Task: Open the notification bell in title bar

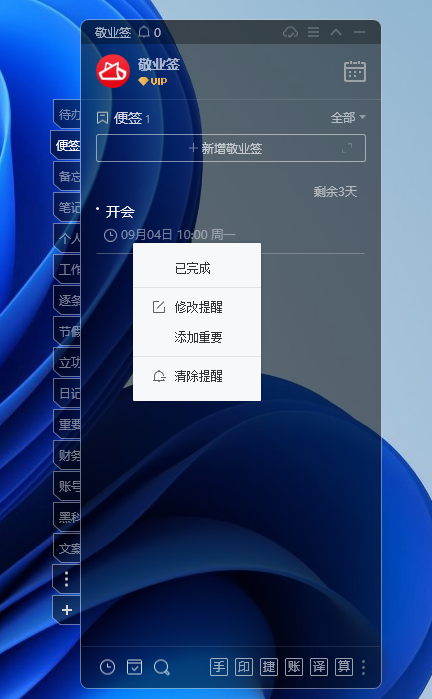Action: [144, 32]
